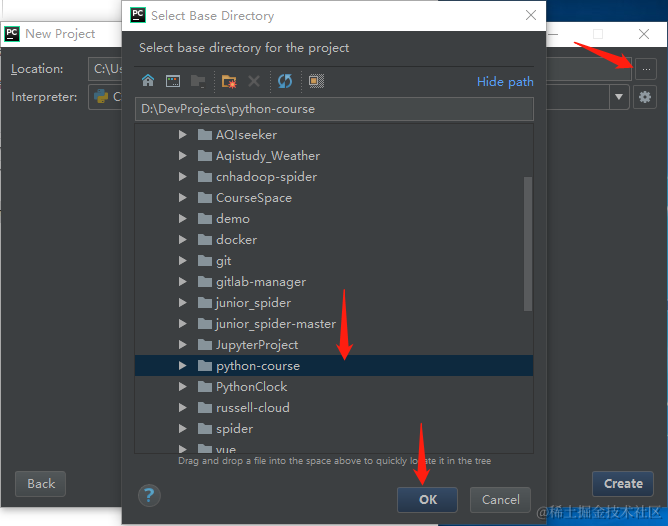This screenshot has height=526, width=668.
Task: Select the gitlab-manager folder name
Action: pyautogui.click(x=261, y=282)
